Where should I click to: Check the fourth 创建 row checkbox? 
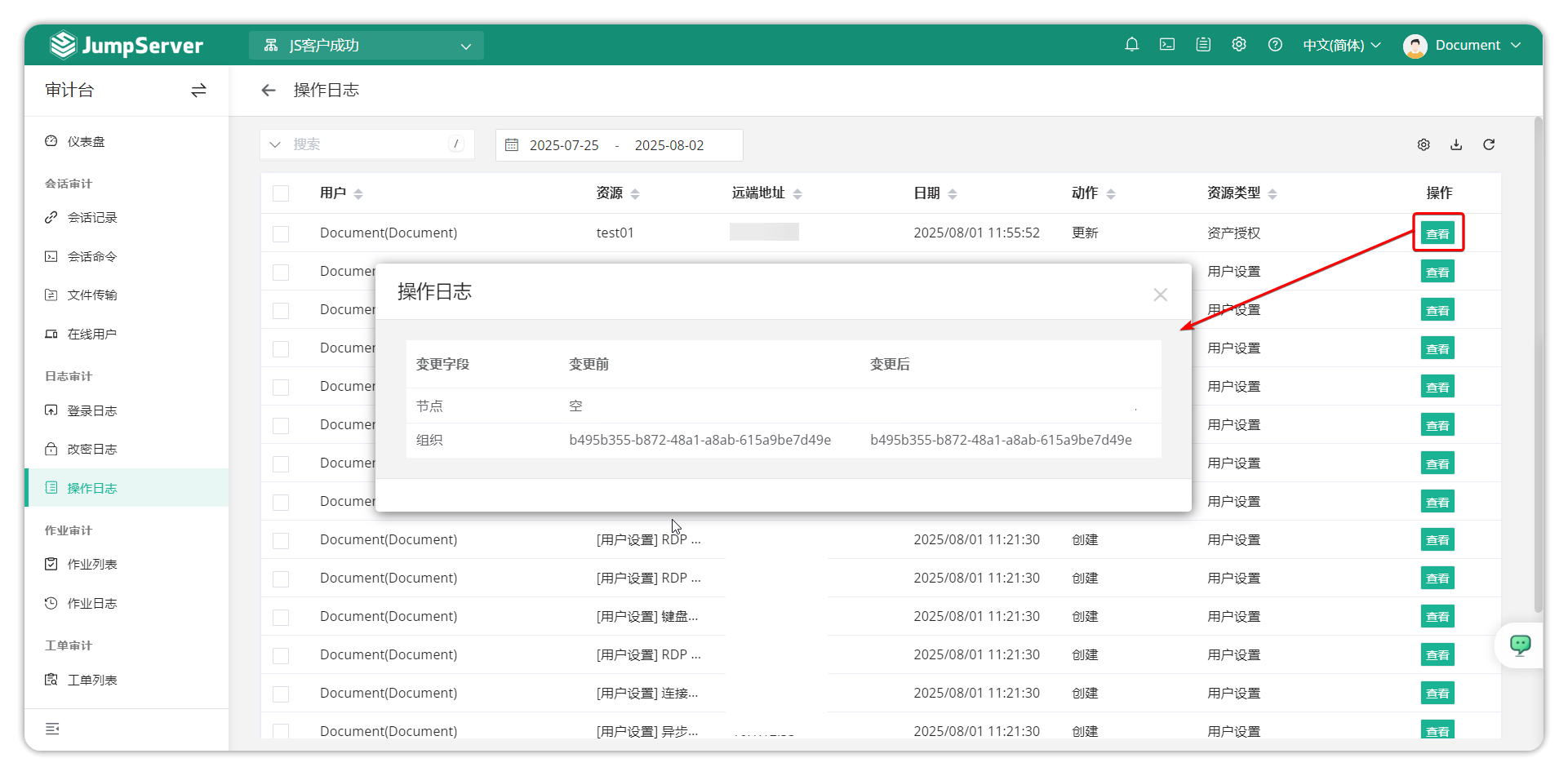[x=281, y=655]
